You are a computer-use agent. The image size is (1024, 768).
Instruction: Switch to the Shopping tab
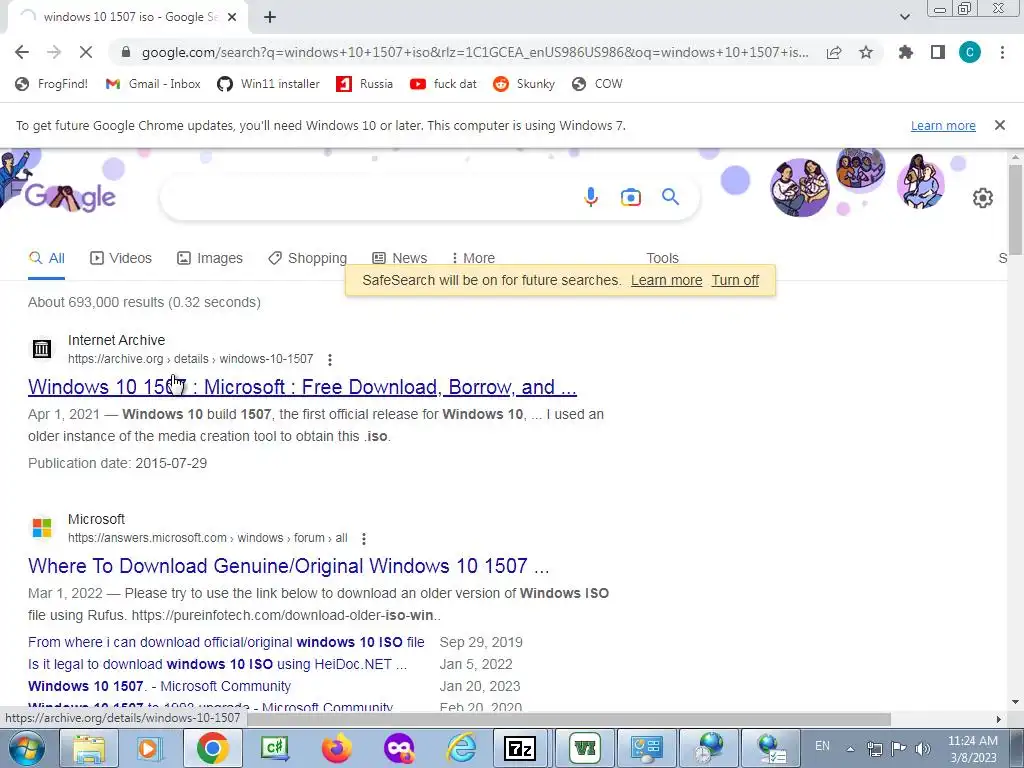(x=308, y=258)
